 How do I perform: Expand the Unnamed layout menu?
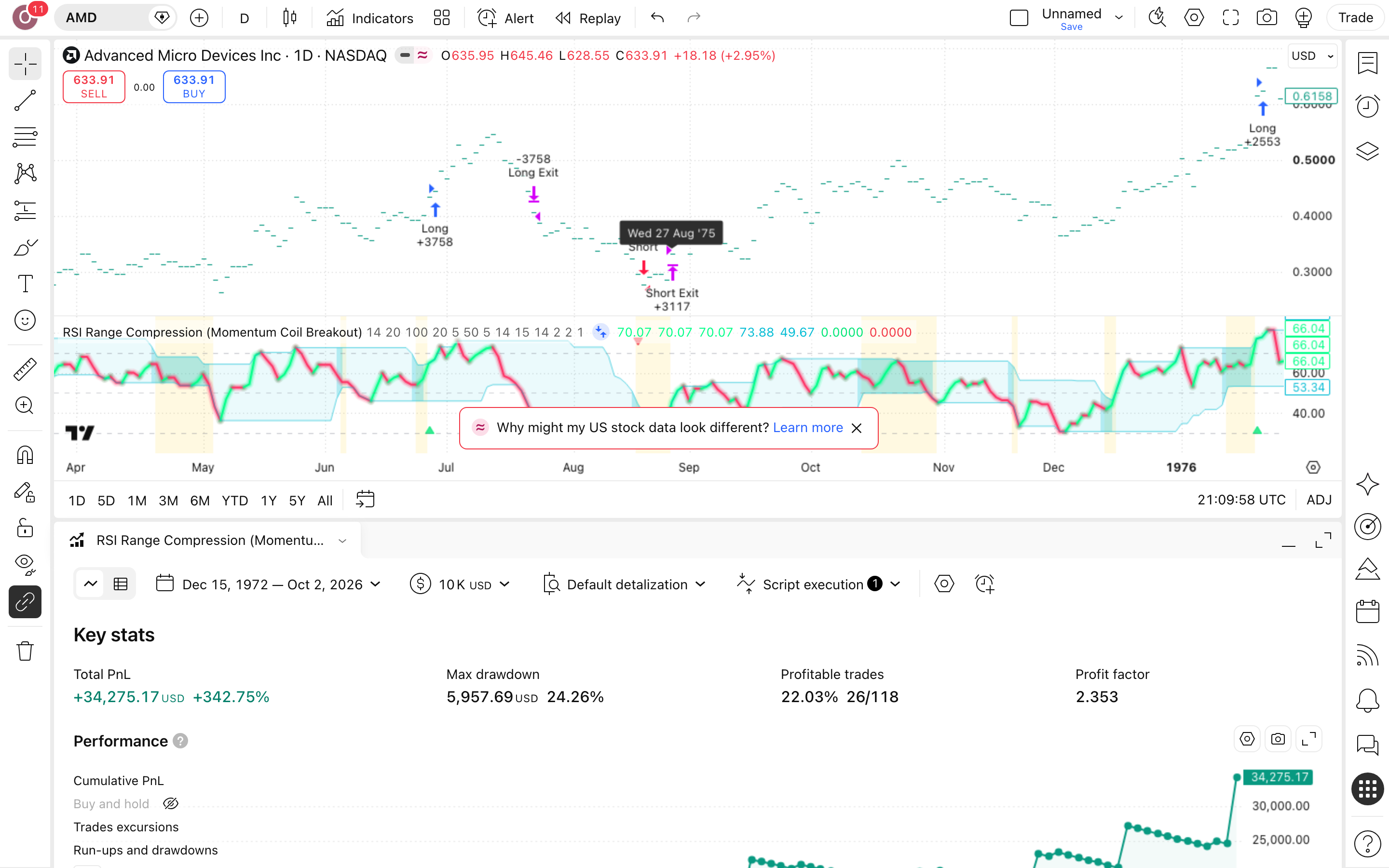coord(1118,18)
